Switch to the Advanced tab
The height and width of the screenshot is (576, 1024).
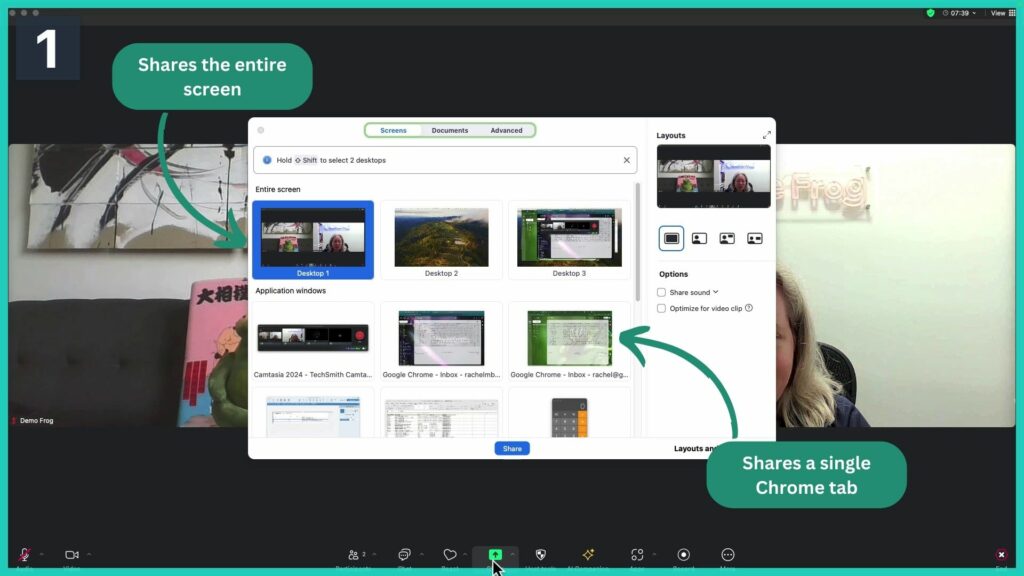point(507,130)
